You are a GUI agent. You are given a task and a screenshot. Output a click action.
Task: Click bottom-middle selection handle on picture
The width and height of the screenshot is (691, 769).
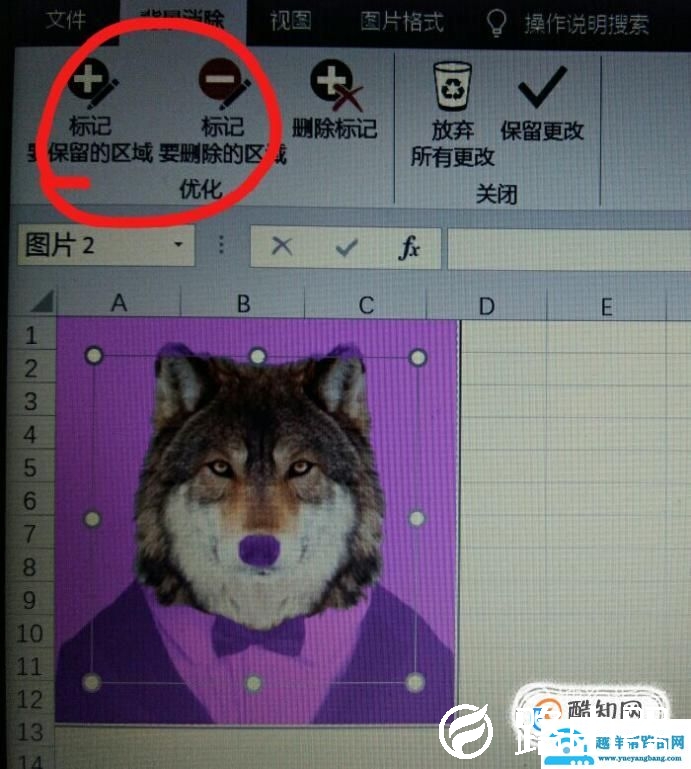pos(254,683)
